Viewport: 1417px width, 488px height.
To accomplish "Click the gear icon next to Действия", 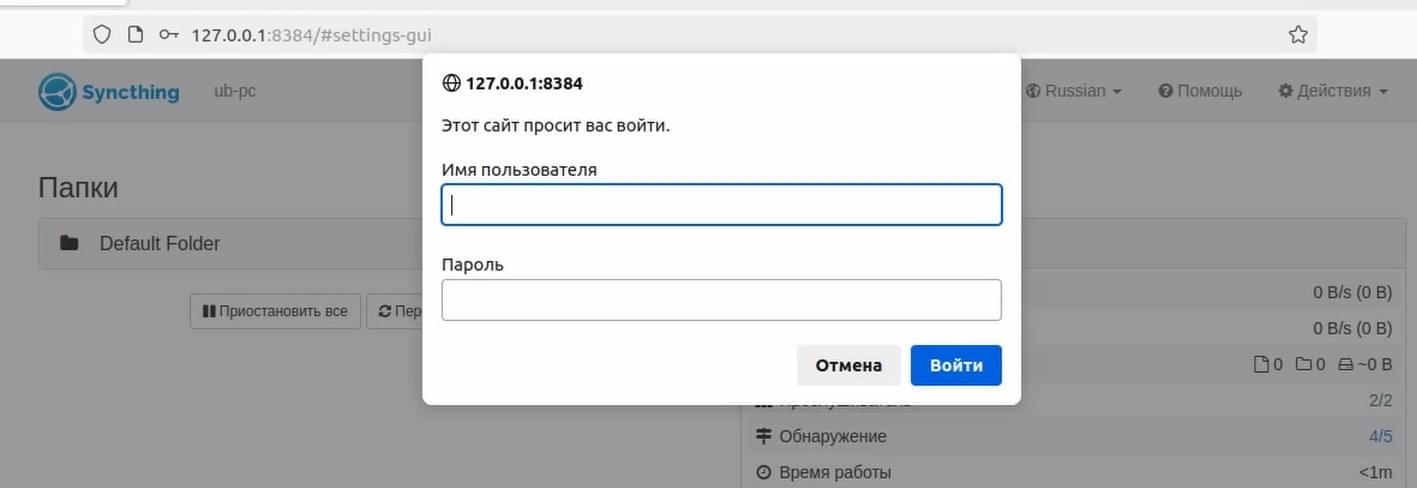I will click(x=1285, y=91).
